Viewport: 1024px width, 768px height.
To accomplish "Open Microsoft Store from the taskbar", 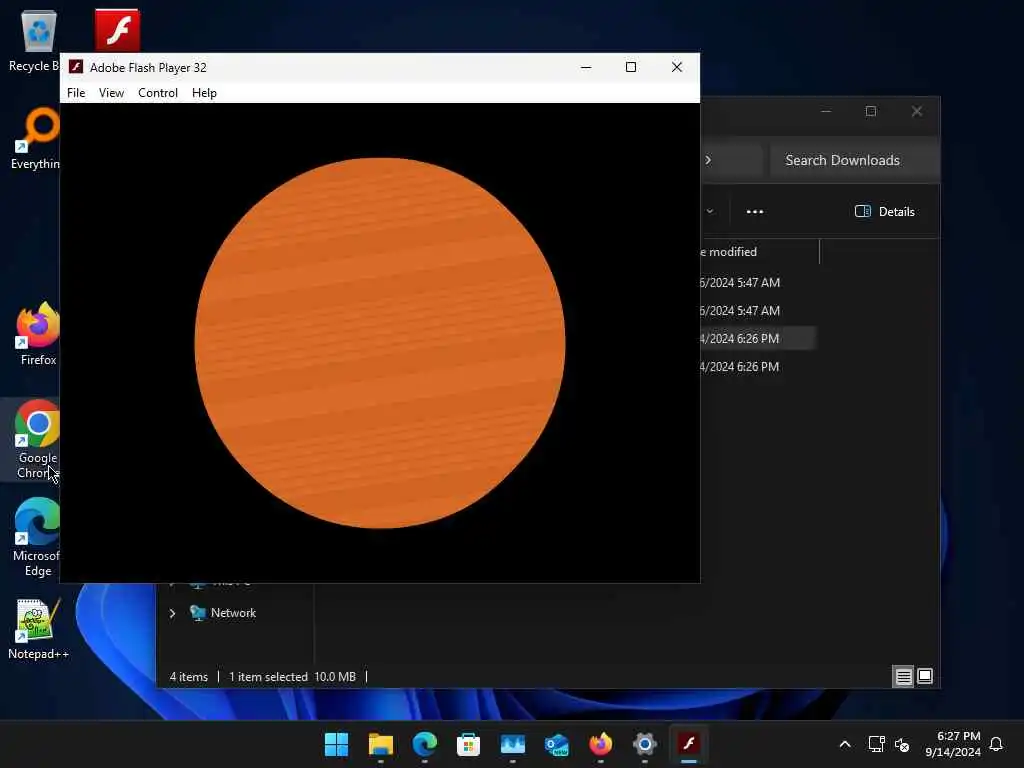I will (468, 744).
